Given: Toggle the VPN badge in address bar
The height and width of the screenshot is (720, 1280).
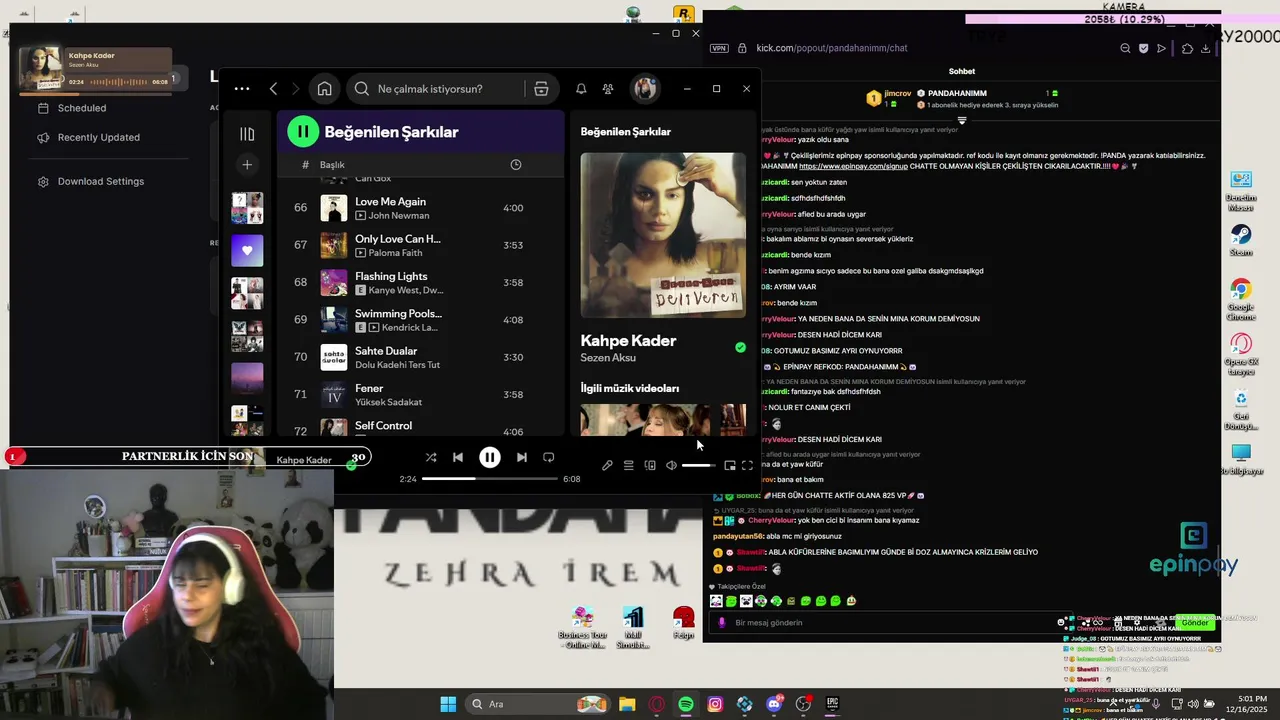Looking at the screenshot, I should coord(719,48).
